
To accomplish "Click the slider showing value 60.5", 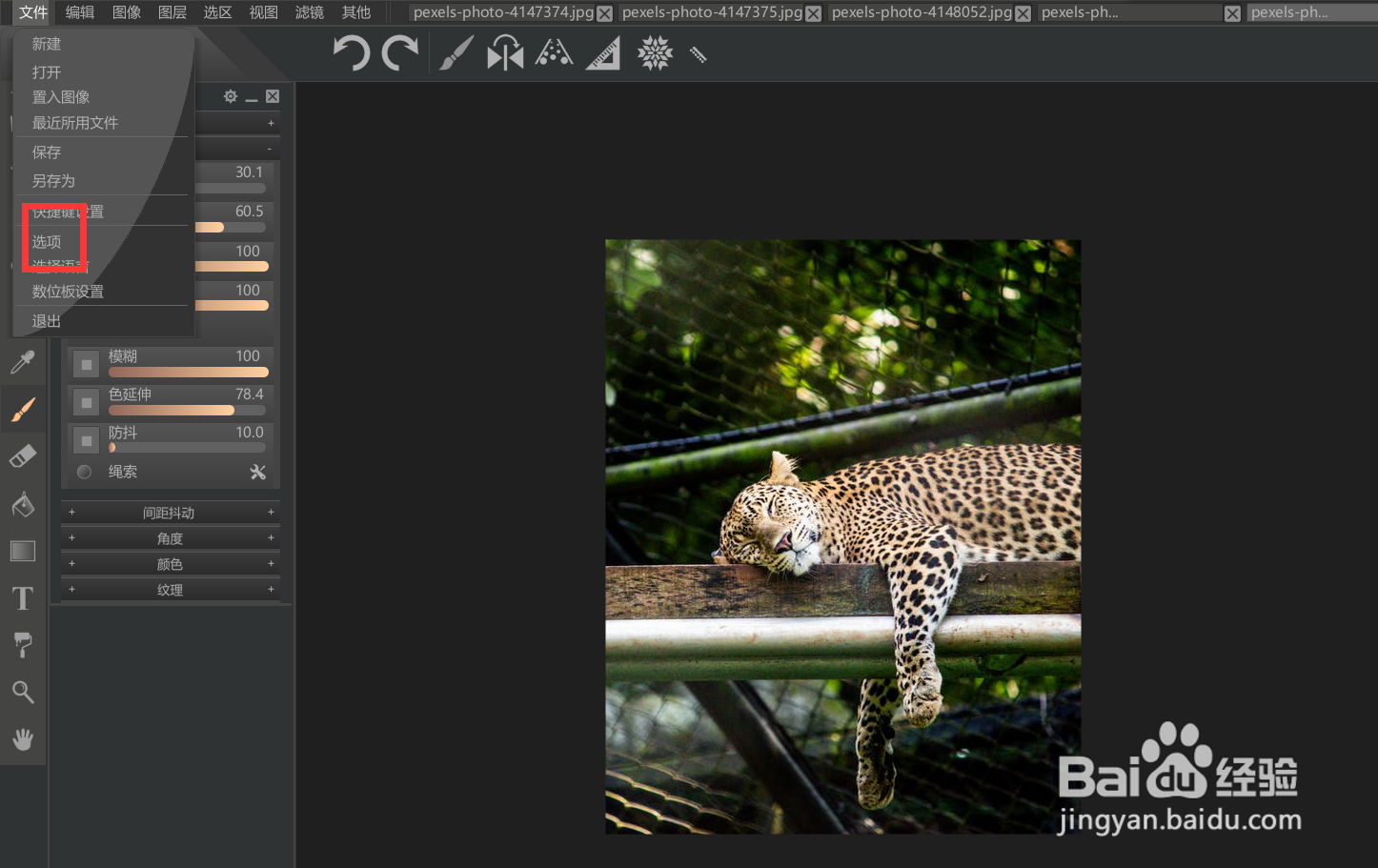I will coord(231,227).
